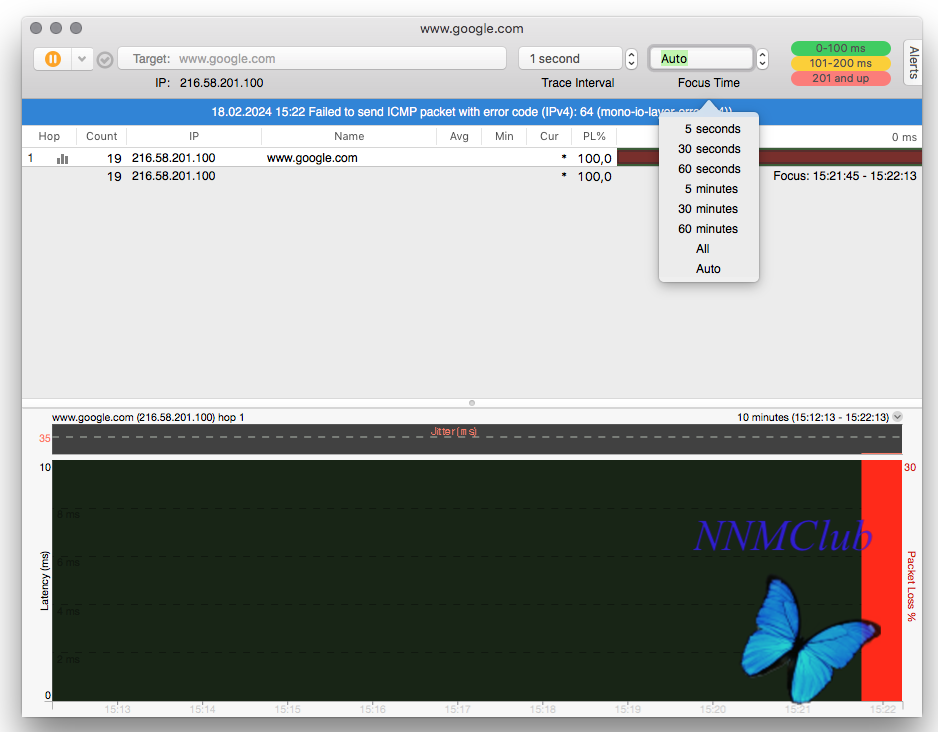Click the IP column header
The image size is (938, 732).
[194, 136]
